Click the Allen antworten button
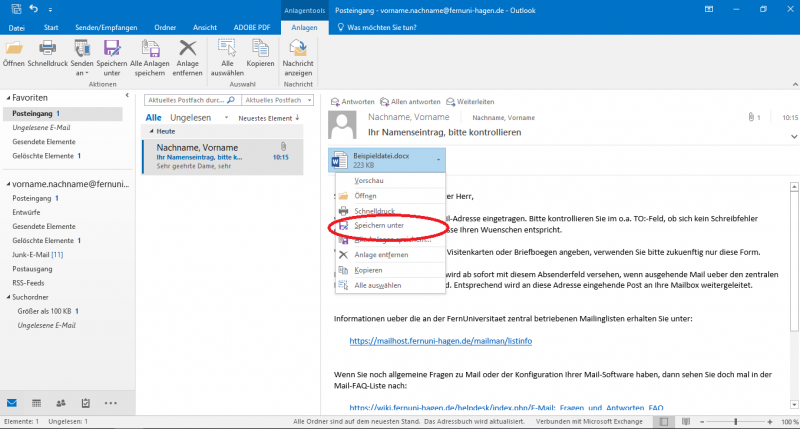The image size is (800, 429). tap(410, 102)
